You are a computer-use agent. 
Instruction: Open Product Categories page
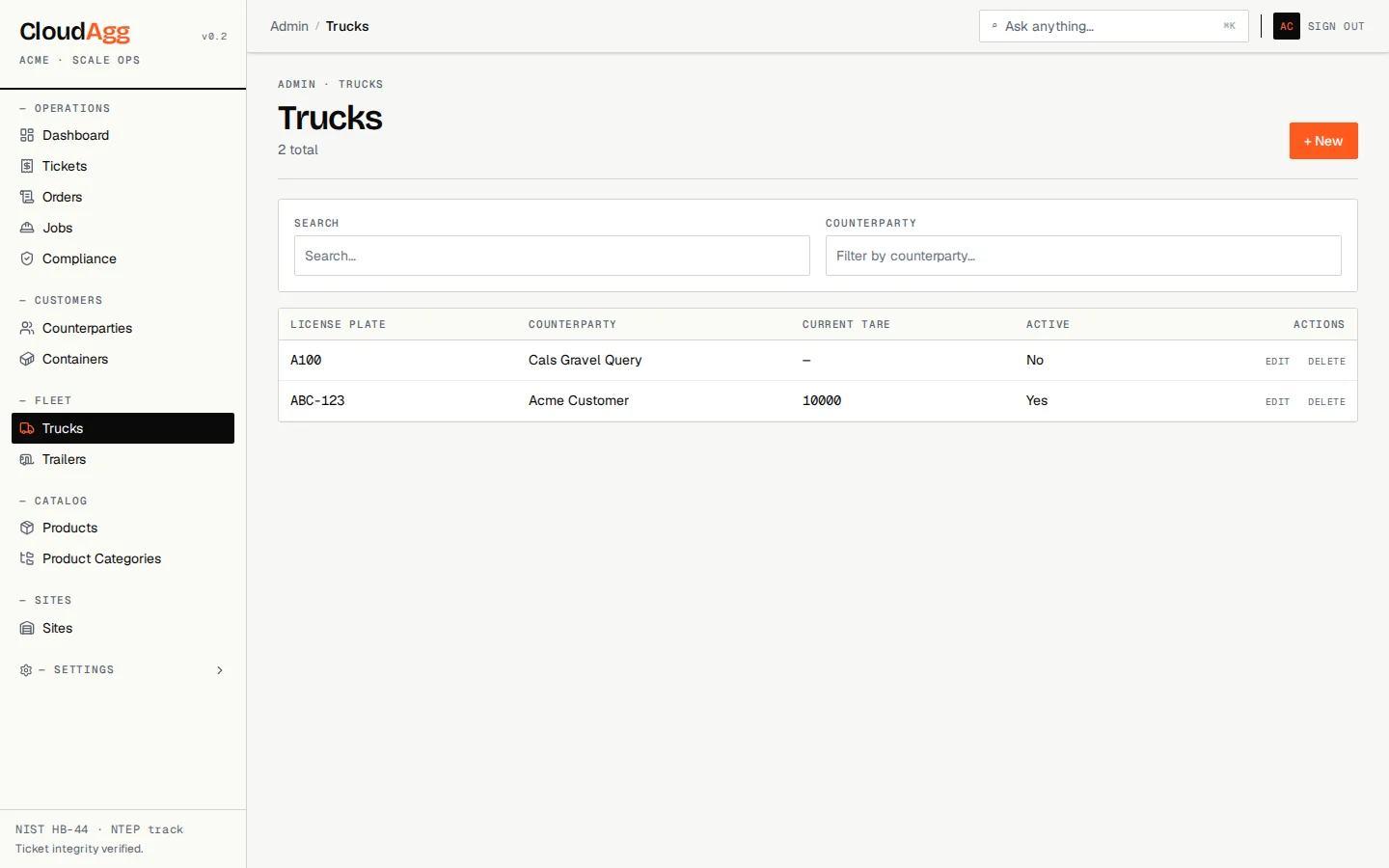123,558
